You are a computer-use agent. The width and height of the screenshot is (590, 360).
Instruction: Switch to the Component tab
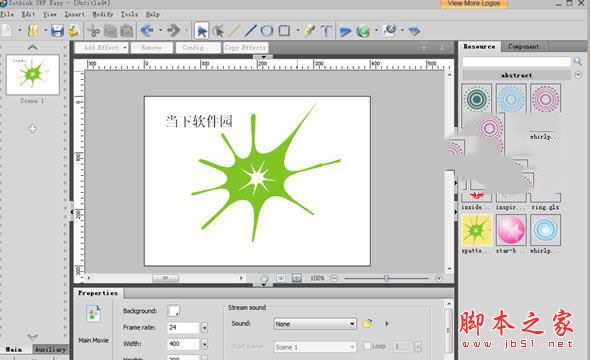(523, 47)
